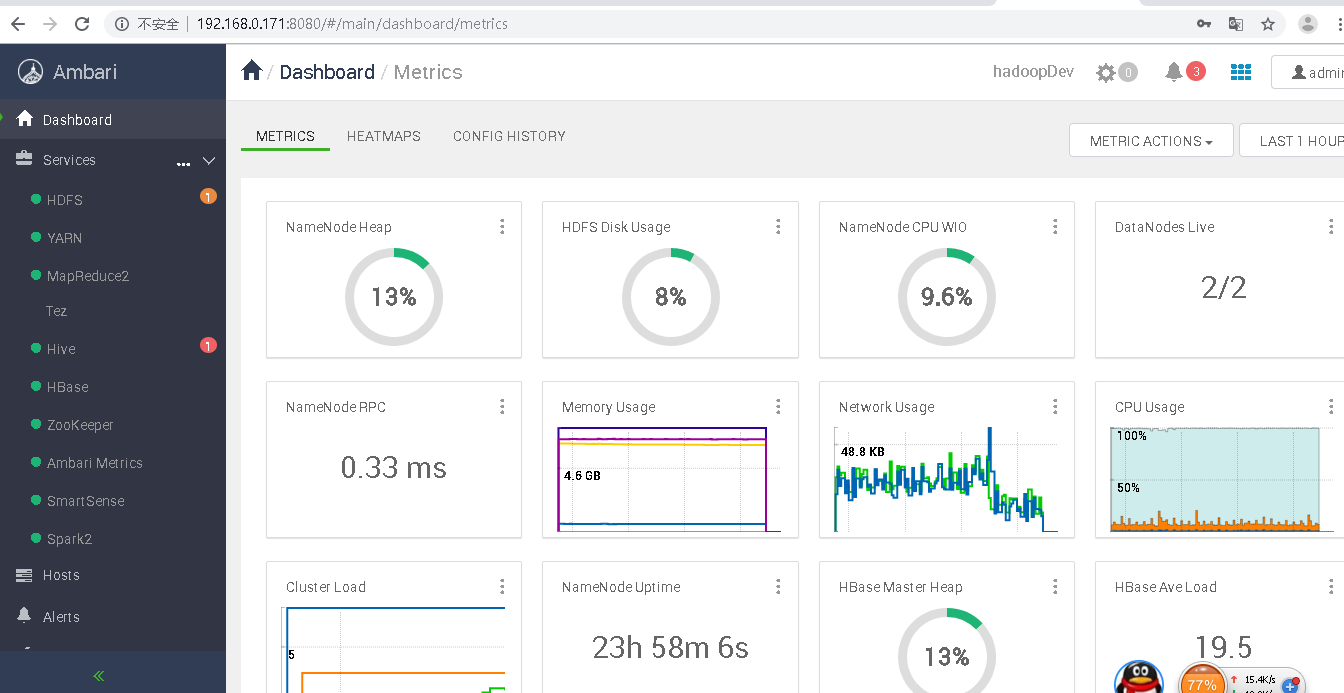1344x693 pixels.
Task: Open HDFS Disk Usage widget menu dots
Action: (778, 227)
